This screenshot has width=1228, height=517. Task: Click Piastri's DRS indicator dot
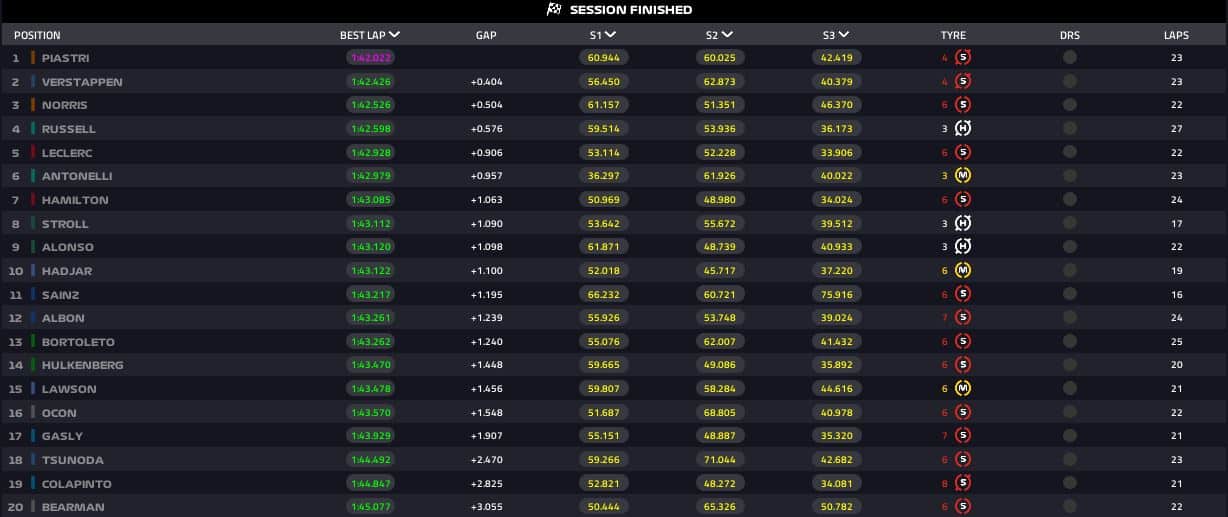tap(1070, 57)
